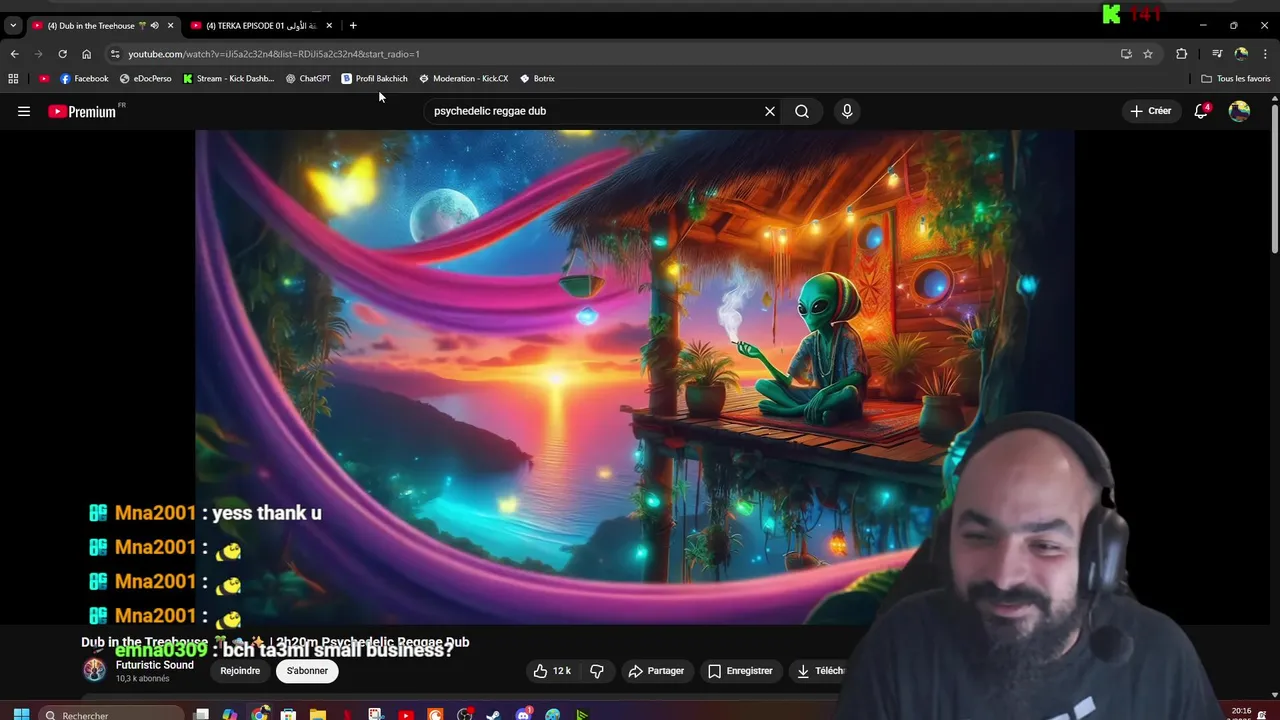Close the TERKA EPISODE 01 tab

point(329,25)
